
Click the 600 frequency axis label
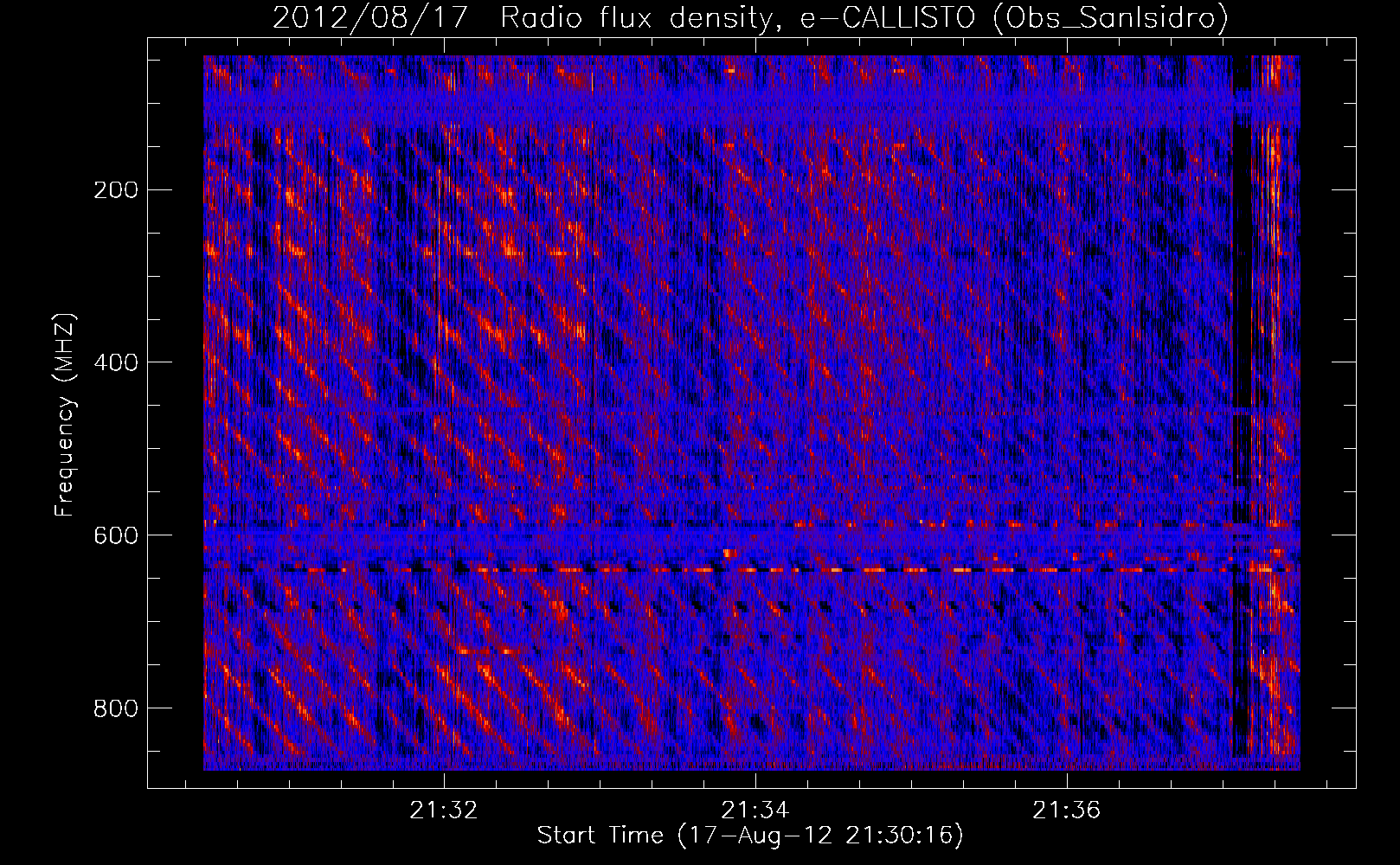pyautogui.click(x=115, y=536)
